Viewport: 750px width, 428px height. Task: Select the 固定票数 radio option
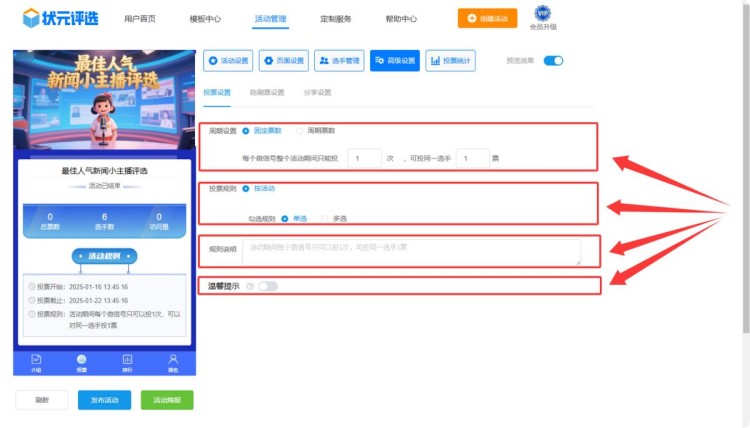tap(246, 130)
